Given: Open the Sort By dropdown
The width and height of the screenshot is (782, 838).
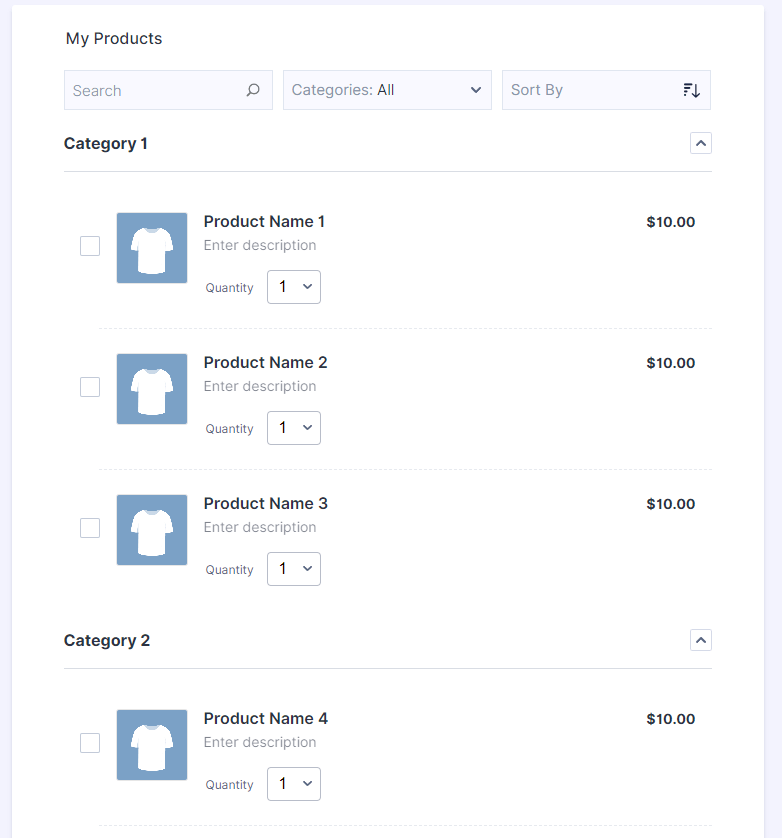Looking at the screenshot, I should click(606, 90).
